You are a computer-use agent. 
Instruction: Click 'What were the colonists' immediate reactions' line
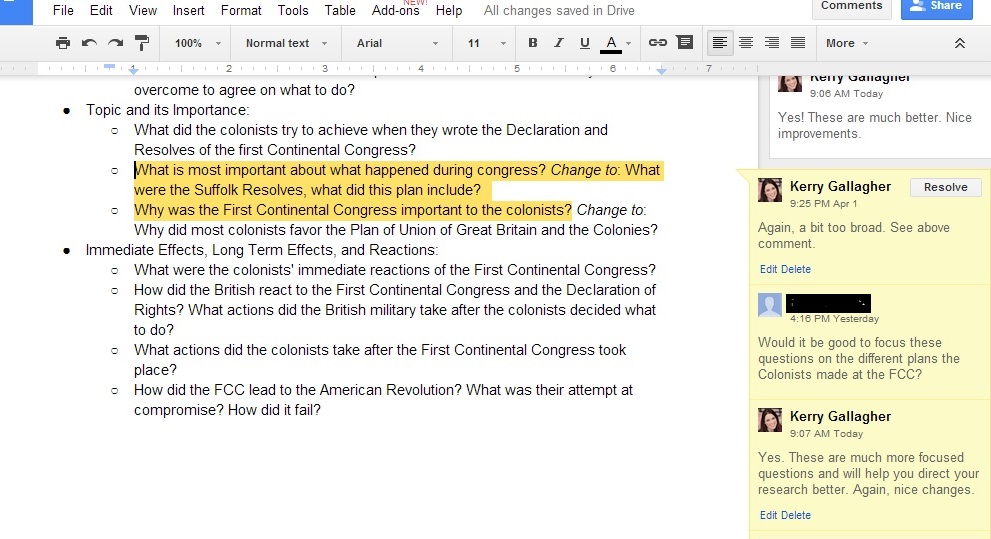pos(395,270)
